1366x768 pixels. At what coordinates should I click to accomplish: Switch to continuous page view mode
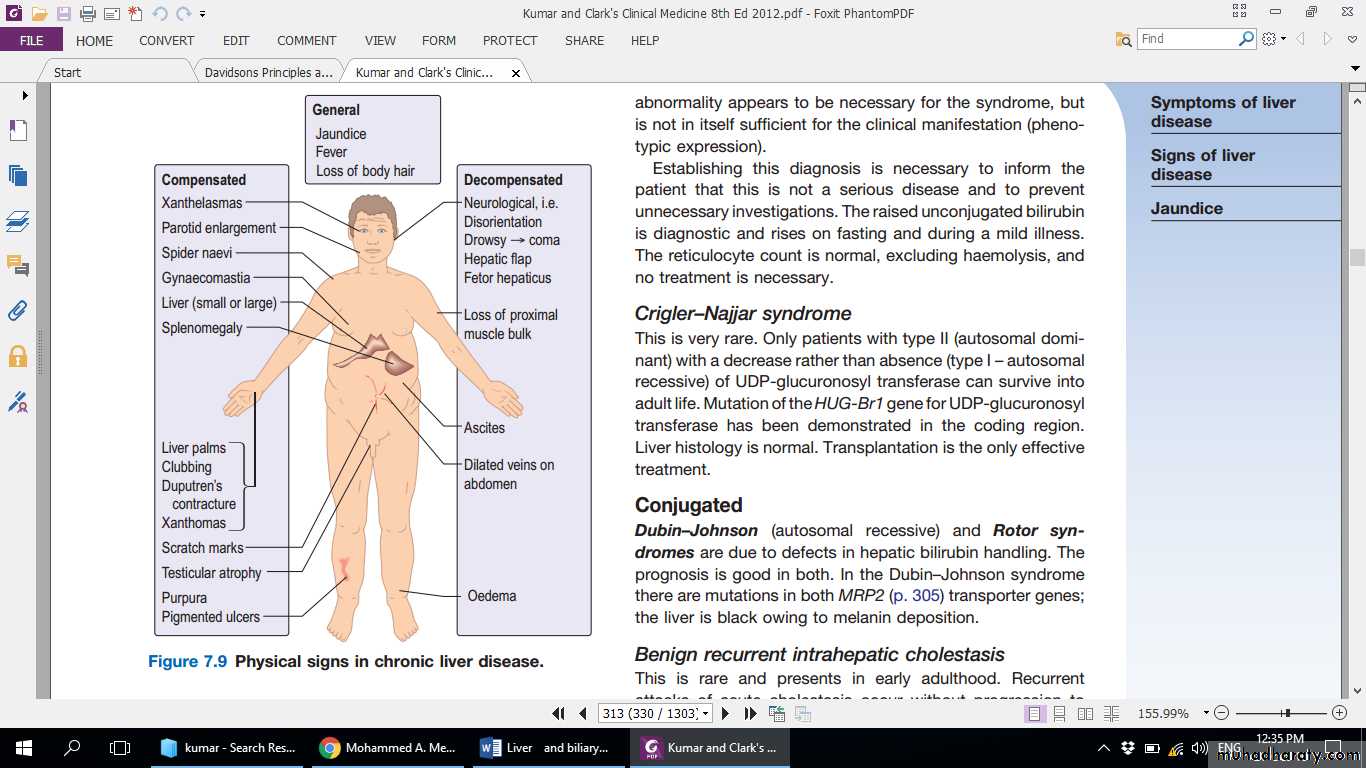click(1059, 713)
